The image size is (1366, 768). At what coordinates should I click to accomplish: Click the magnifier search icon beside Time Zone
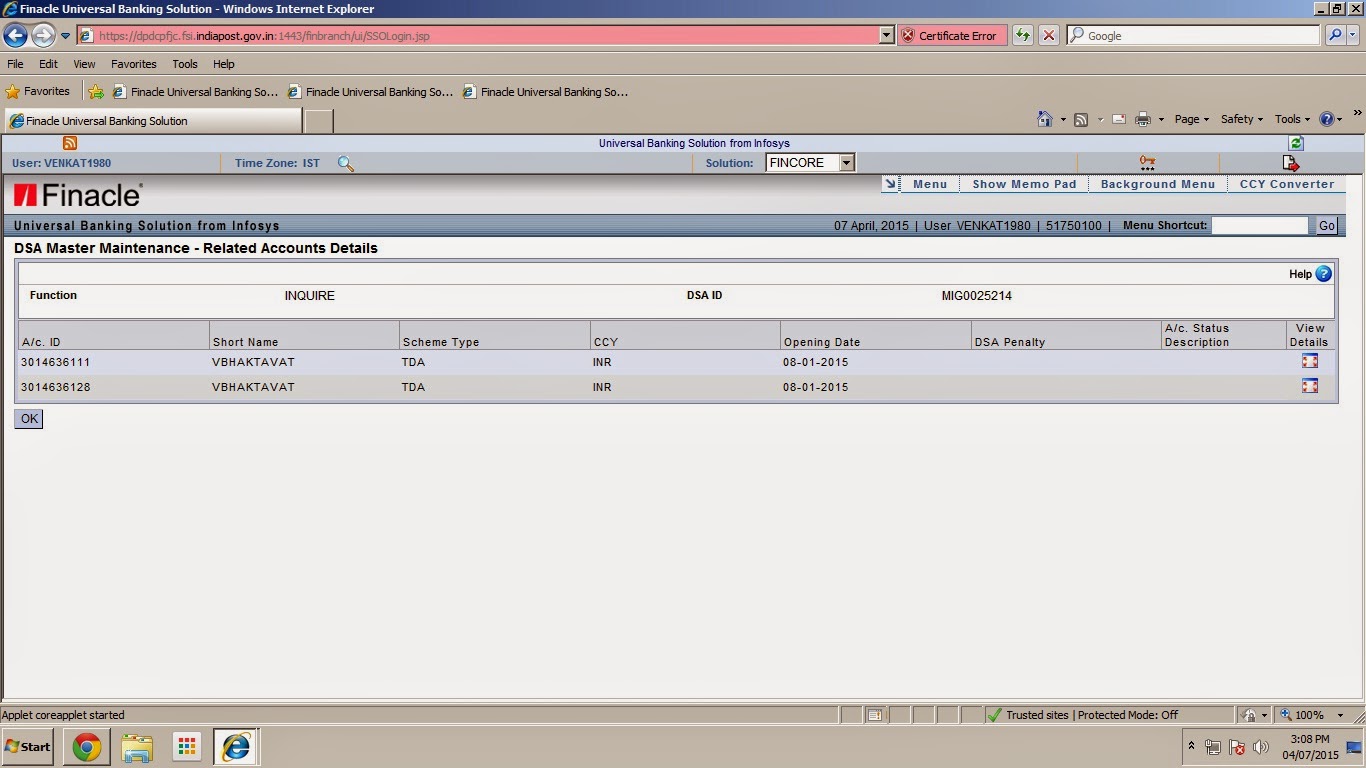pyautogui.click(x=345, y=163)
